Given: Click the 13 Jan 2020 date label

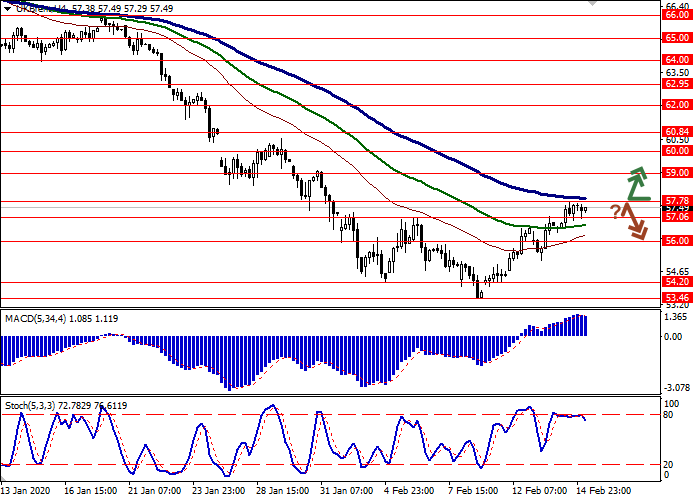Looking at the screenshot, I should 24,492.
